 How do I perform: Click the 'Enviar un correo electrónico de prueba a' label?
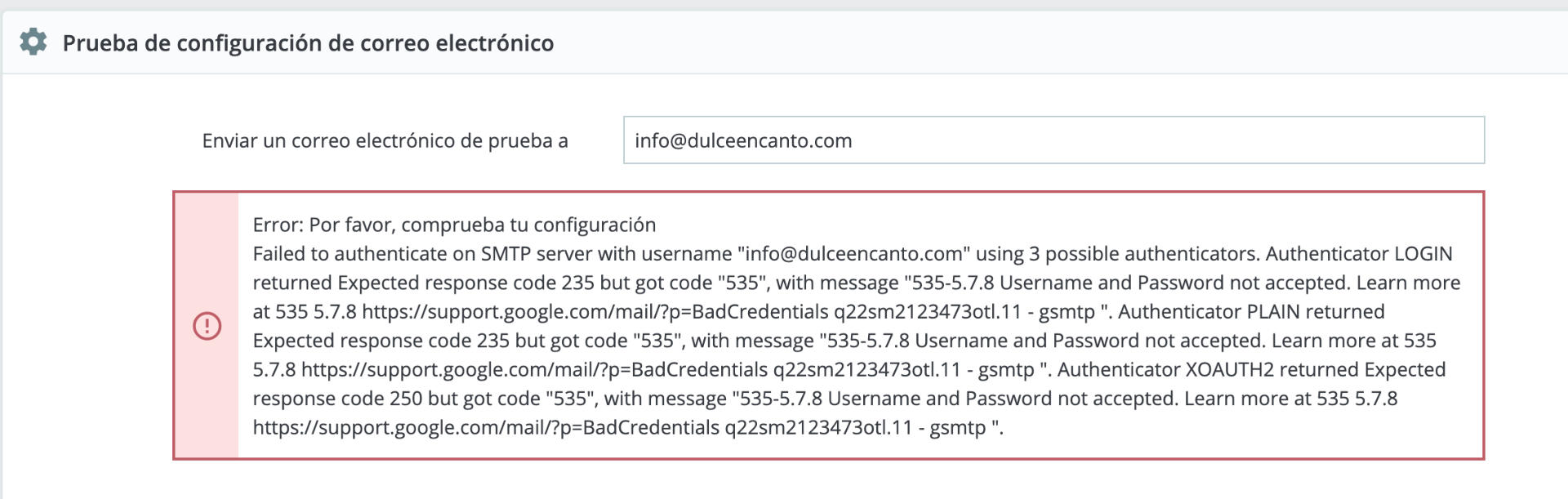click(385, 141)
